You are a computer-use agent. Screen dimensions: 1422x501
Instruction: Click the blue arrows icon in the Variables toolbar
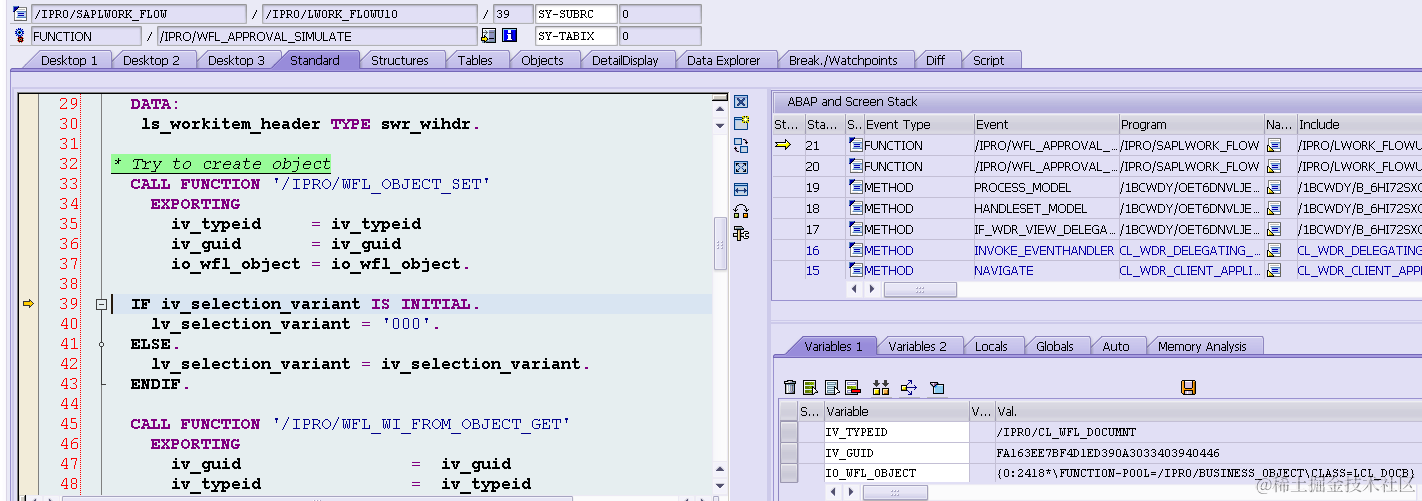point(909,387)
